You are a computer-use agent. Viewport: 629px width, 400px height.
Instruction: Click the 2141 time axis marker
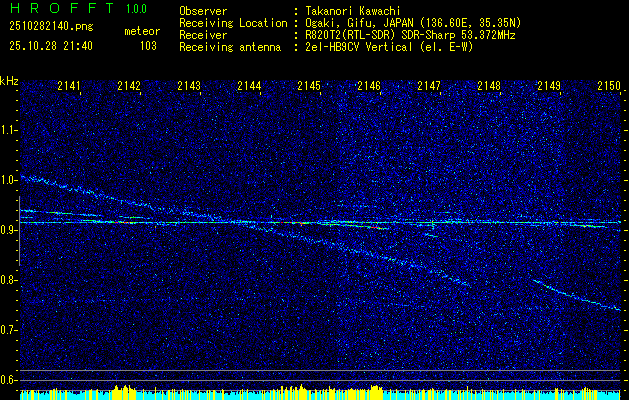pyautogui.click(x=69, y=85)
